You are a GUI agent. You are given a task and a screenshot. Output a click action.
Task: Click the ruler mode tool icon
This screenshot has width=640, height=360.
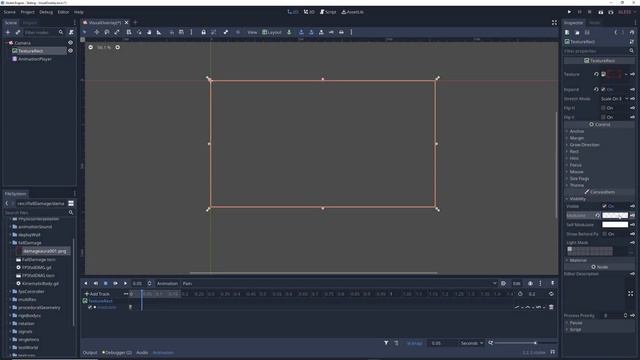point(159,32)
